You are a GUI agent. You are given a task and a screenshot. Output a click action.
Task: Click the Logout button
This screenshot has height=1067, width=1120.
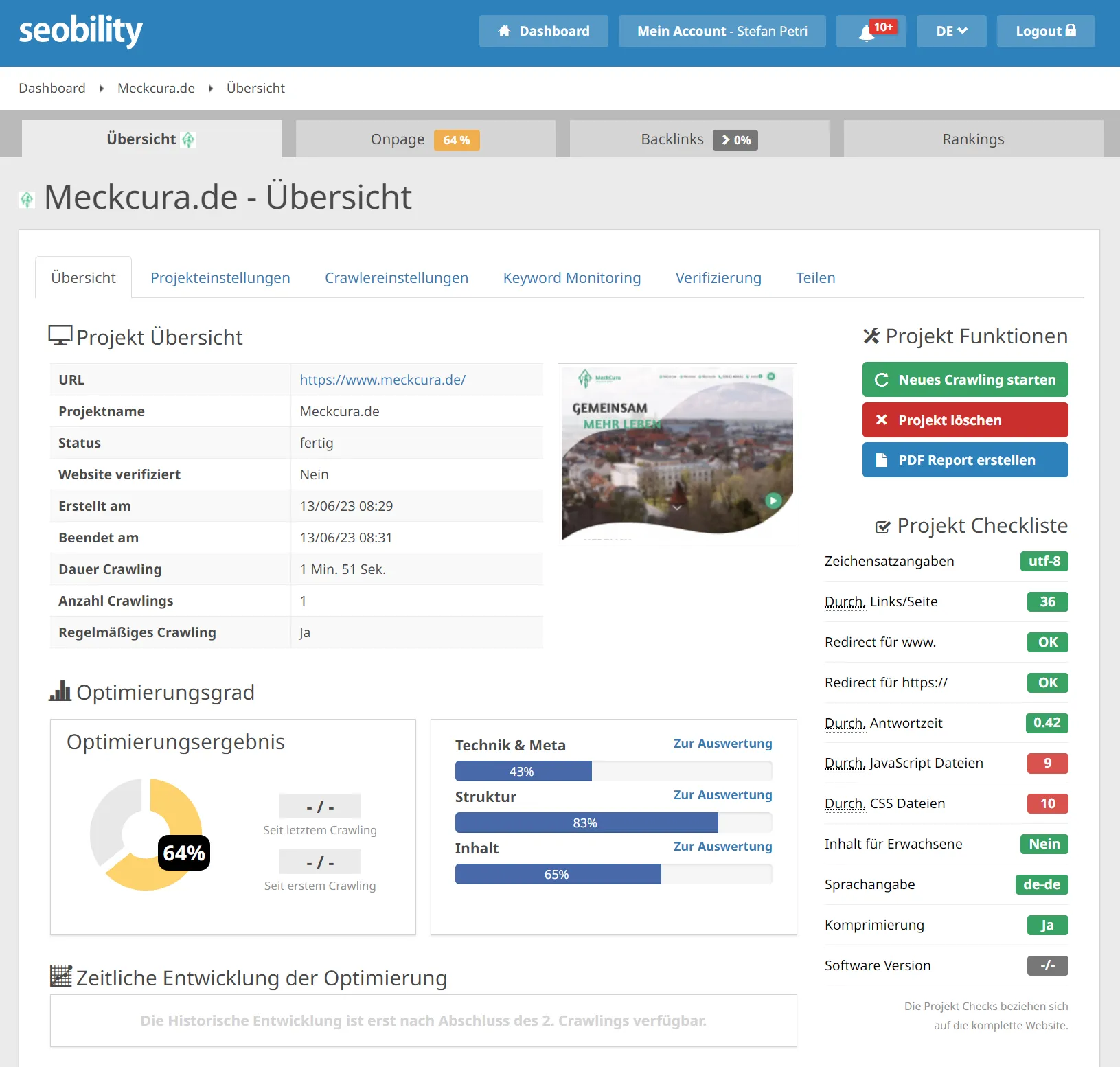(1046, 31)
